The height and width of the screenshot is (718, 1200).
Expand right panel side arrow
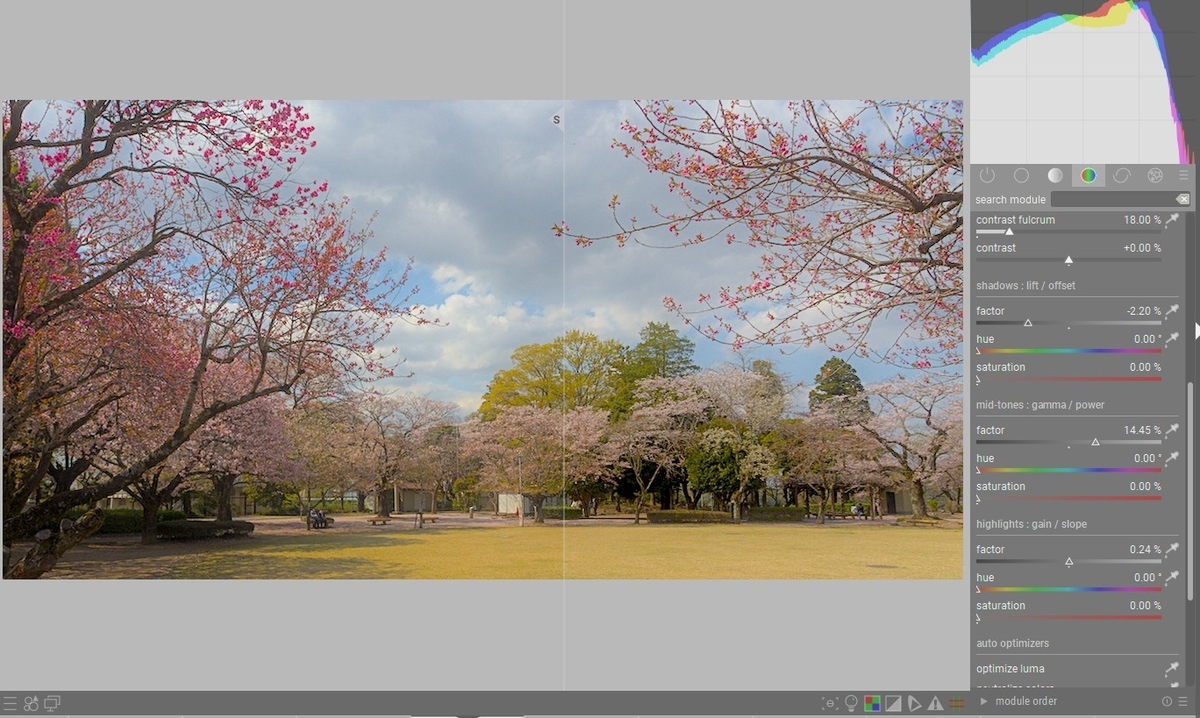[x=1196, y=330]
